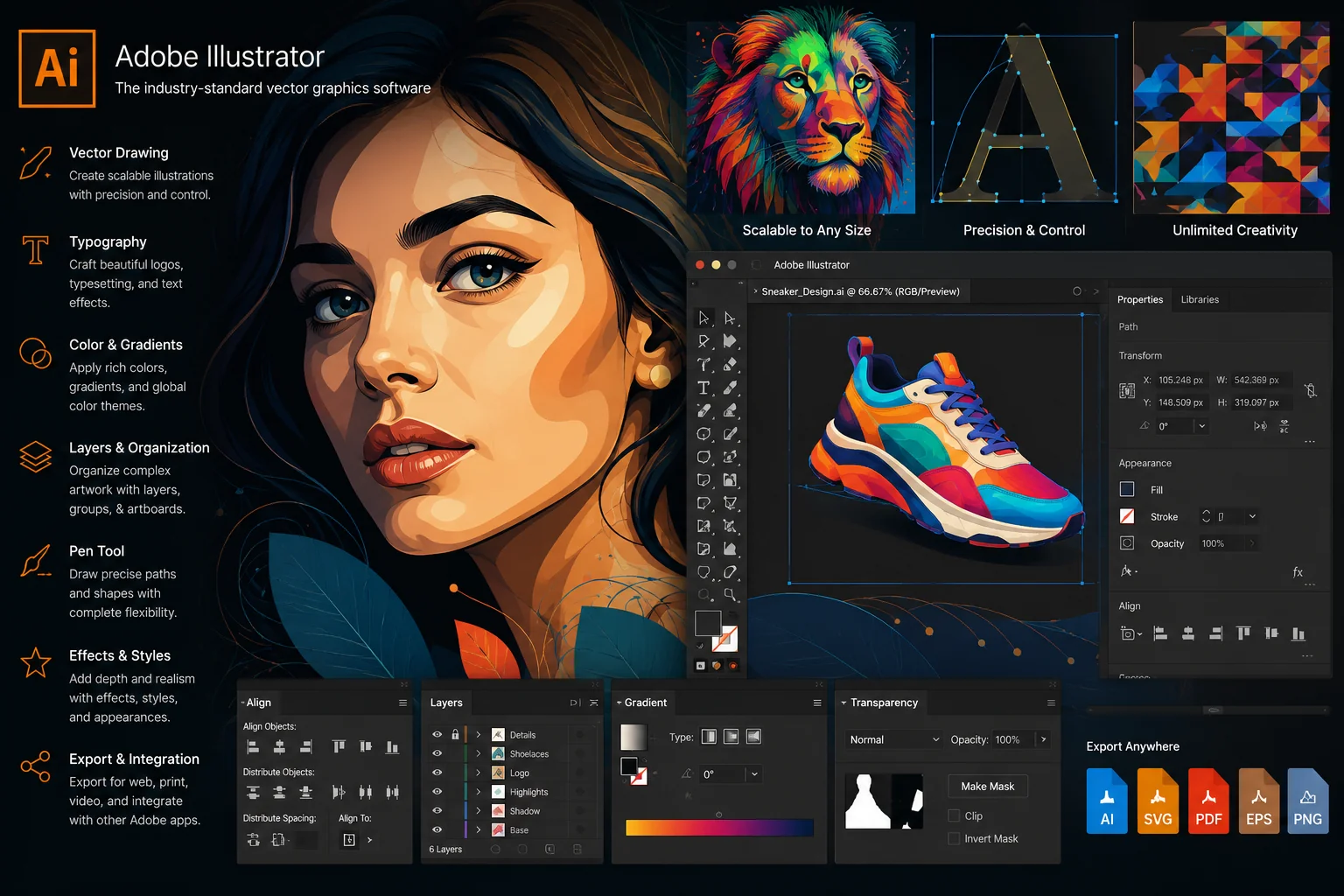The width and height of the screenshot is (1344, 896).
Task: Choose the Type tool (T) in toolbar
Action: pos(703,387)
